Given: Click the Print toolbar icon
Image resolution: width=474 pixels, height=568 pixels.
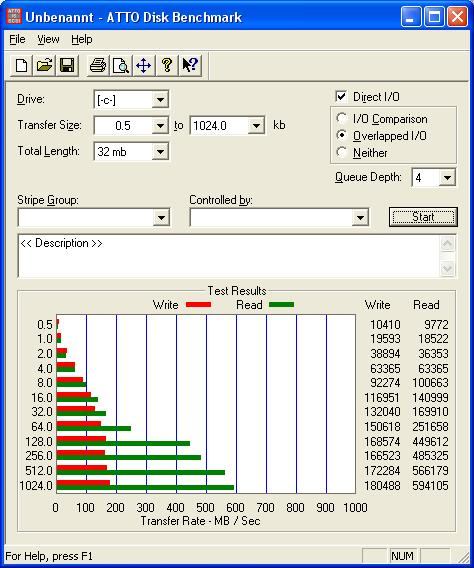Looking at the screenshot, I should click(98, 66).
